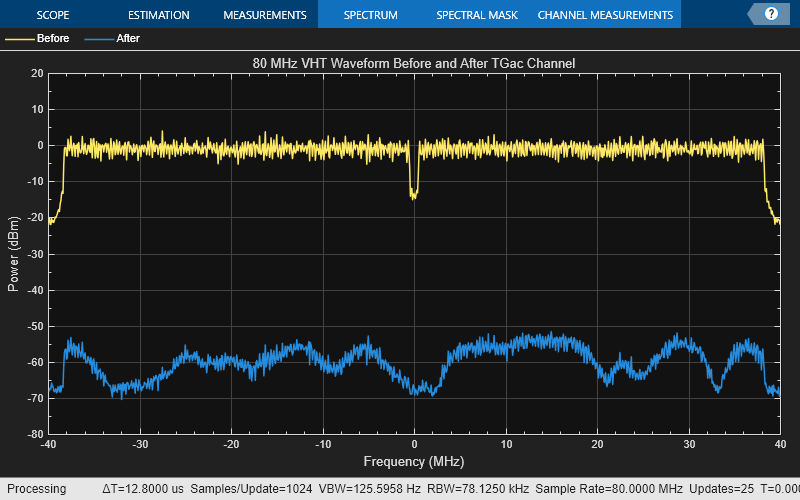Switch to the Scope tab
Viewport: 800px width, 500px height.
(x=53, y=15)
